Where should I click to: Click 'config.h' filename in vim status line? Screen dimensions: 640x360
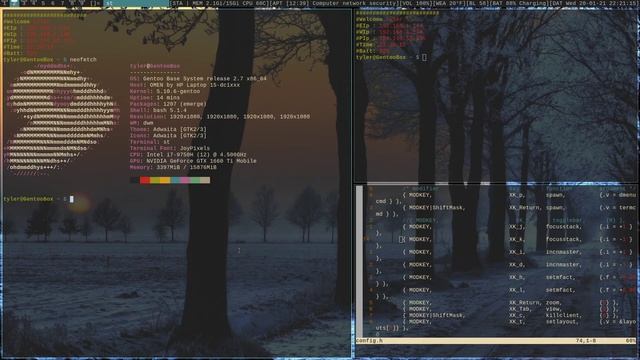(x=369, y=340)
